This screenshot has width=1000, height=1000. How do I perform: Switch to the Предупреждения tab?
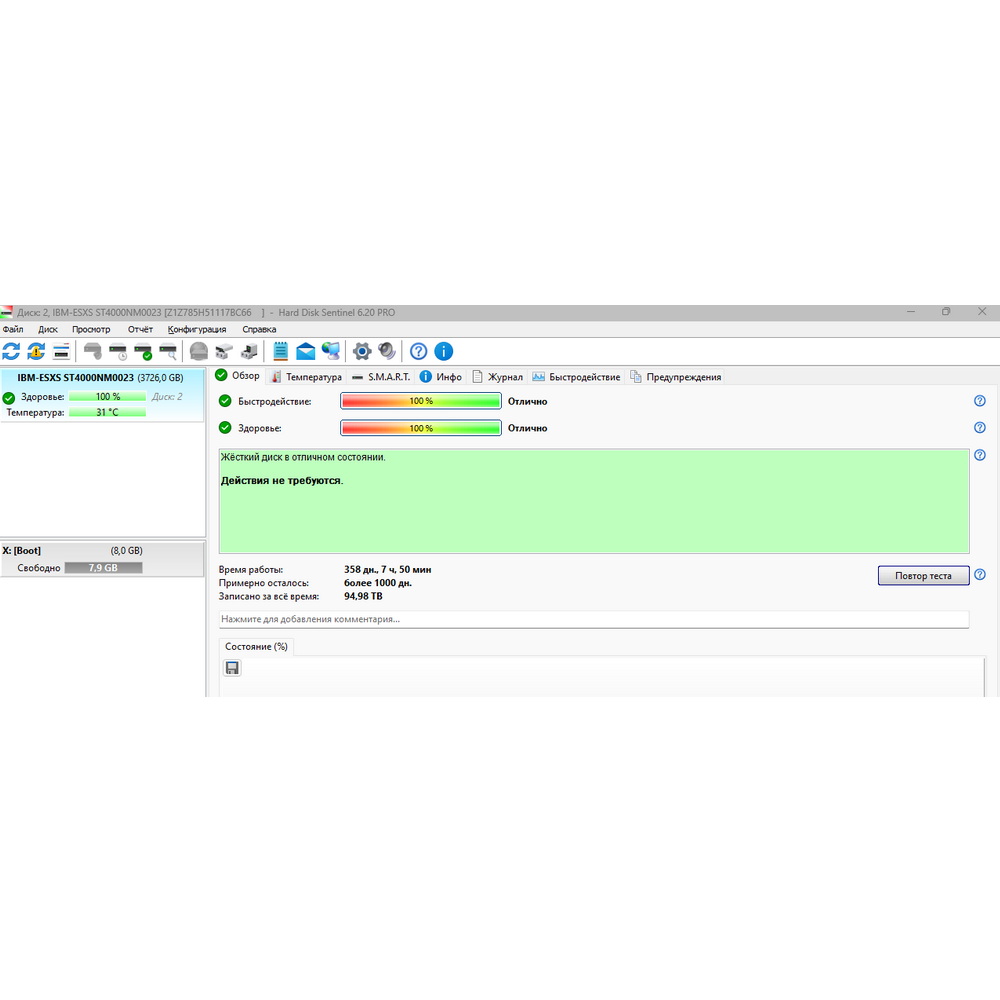tap(675, 377)
